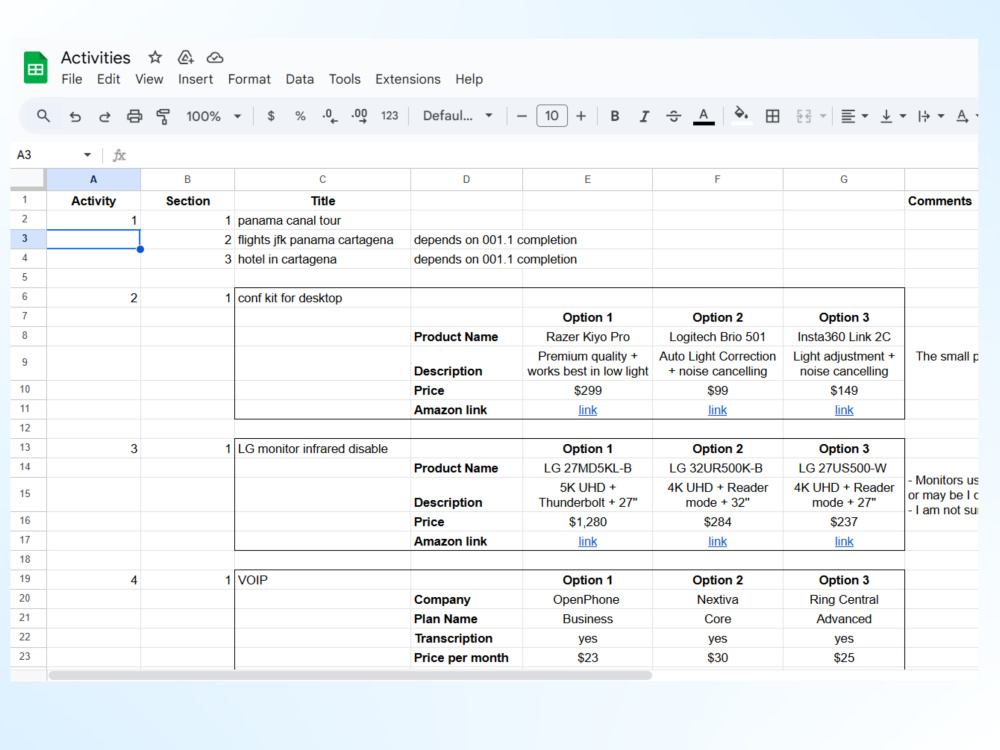The image size is (1000, 750).
Task: Open the Tools menu
Action: tap(344, 79)
